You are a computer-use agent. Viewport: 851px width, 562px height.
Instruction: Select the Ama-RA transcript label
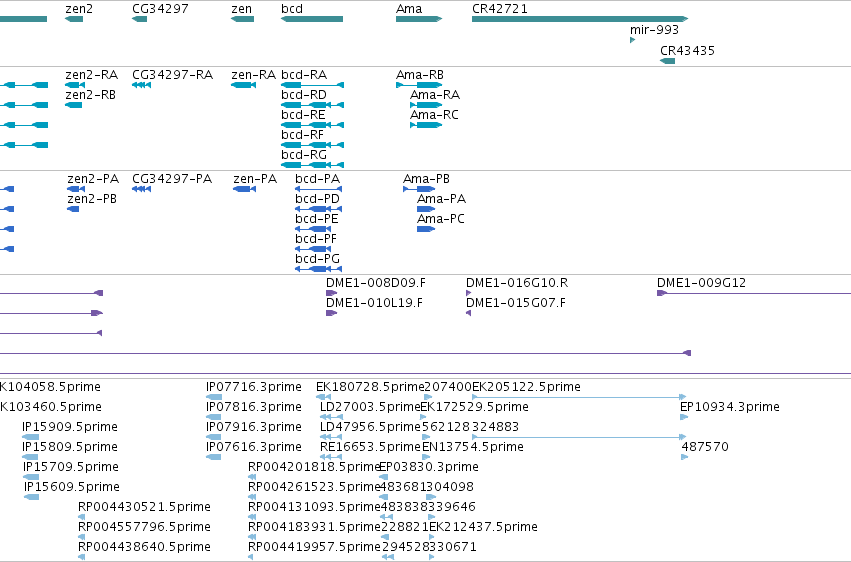click(x=435, y=94)
